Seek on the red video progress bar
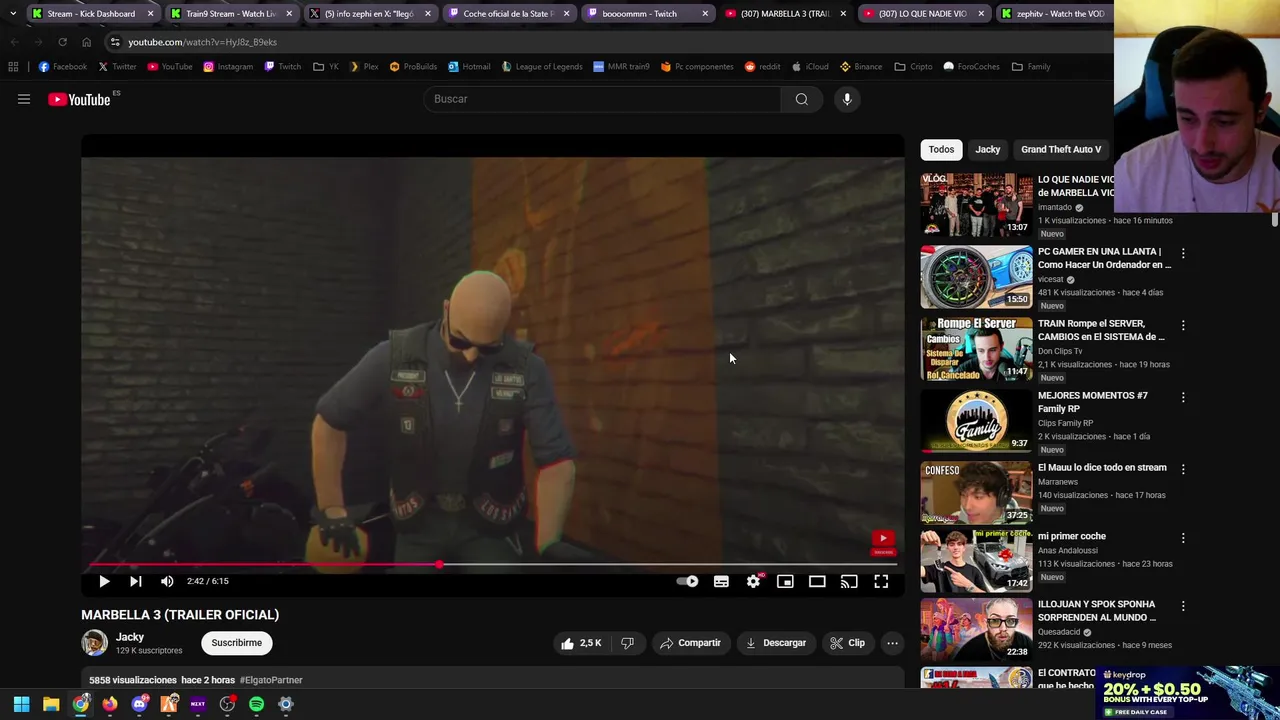1280x720 pixels. pos(492,565)
